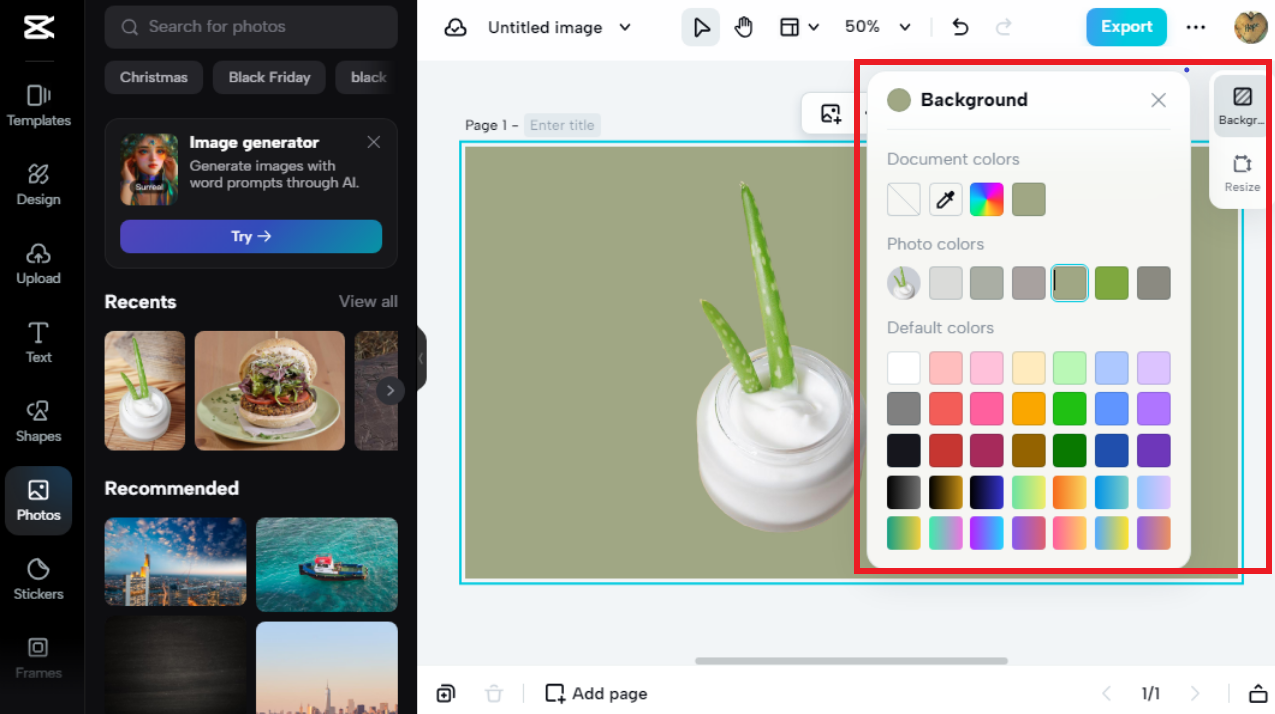Click the horizontal canvas scrollbar
The width and height of the screenshot is (1275, 714).
[x=851, y=661]
